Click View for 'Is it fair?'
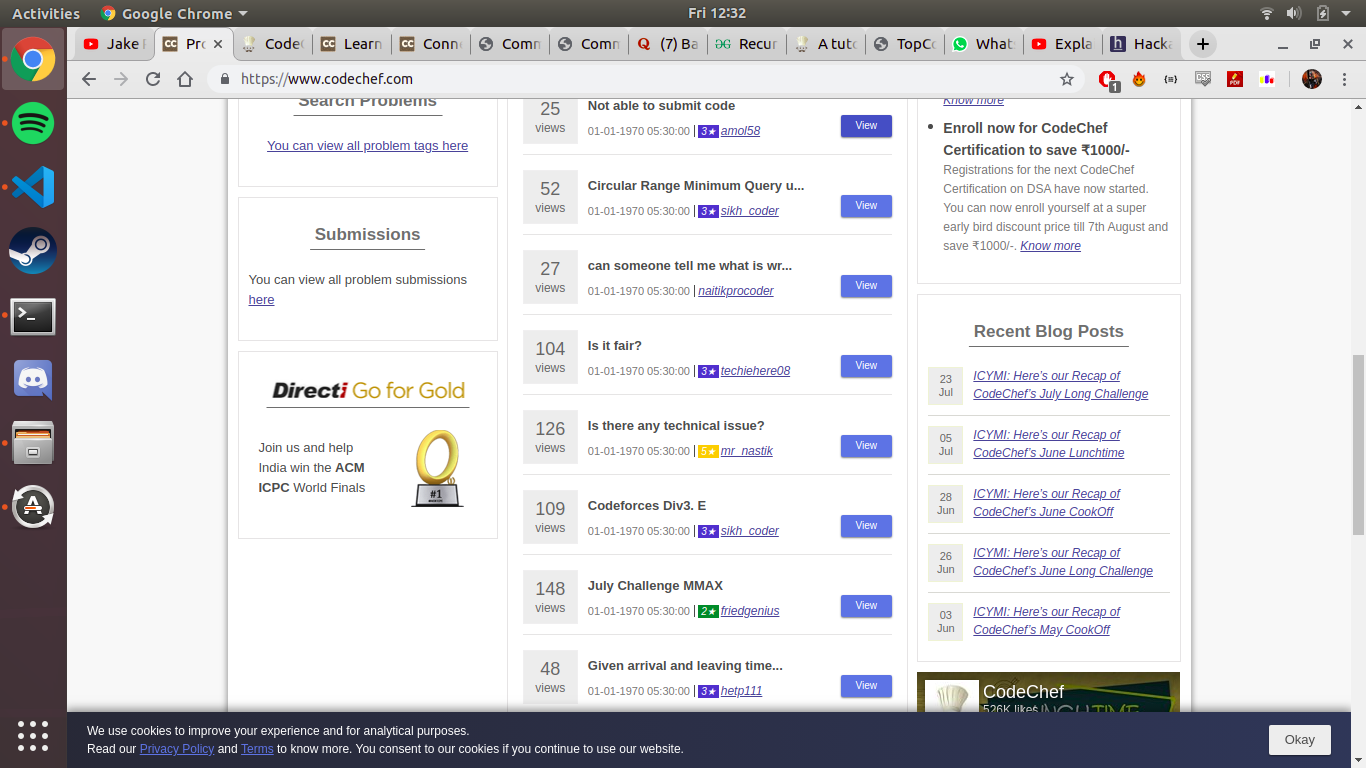The width and height of the screenshot is (1366, 768). (x=866, y=366)
